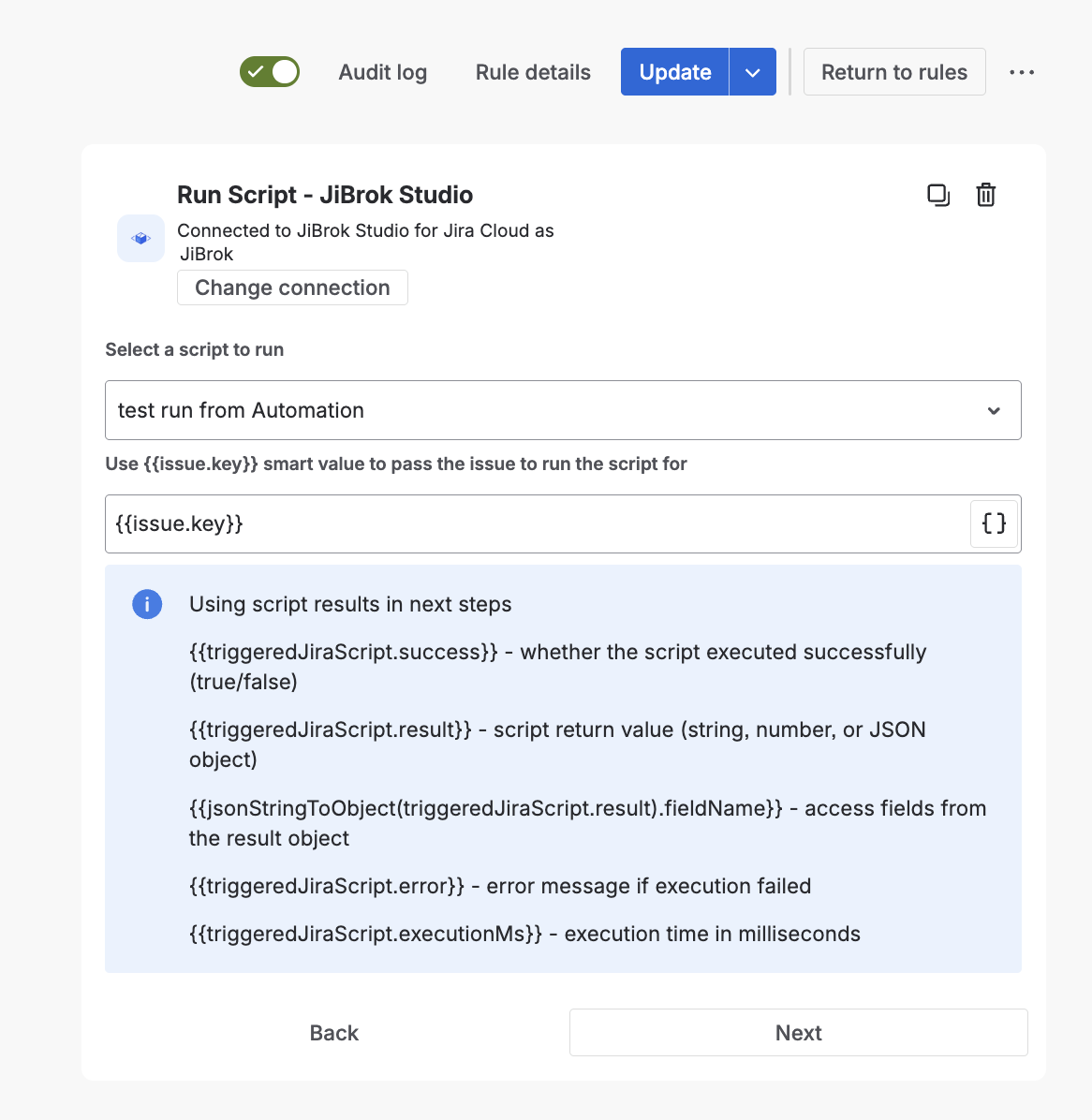Viewport: 1092px width, 1120px height.
Task: View the Rule details
Action: tap(532, 71)
